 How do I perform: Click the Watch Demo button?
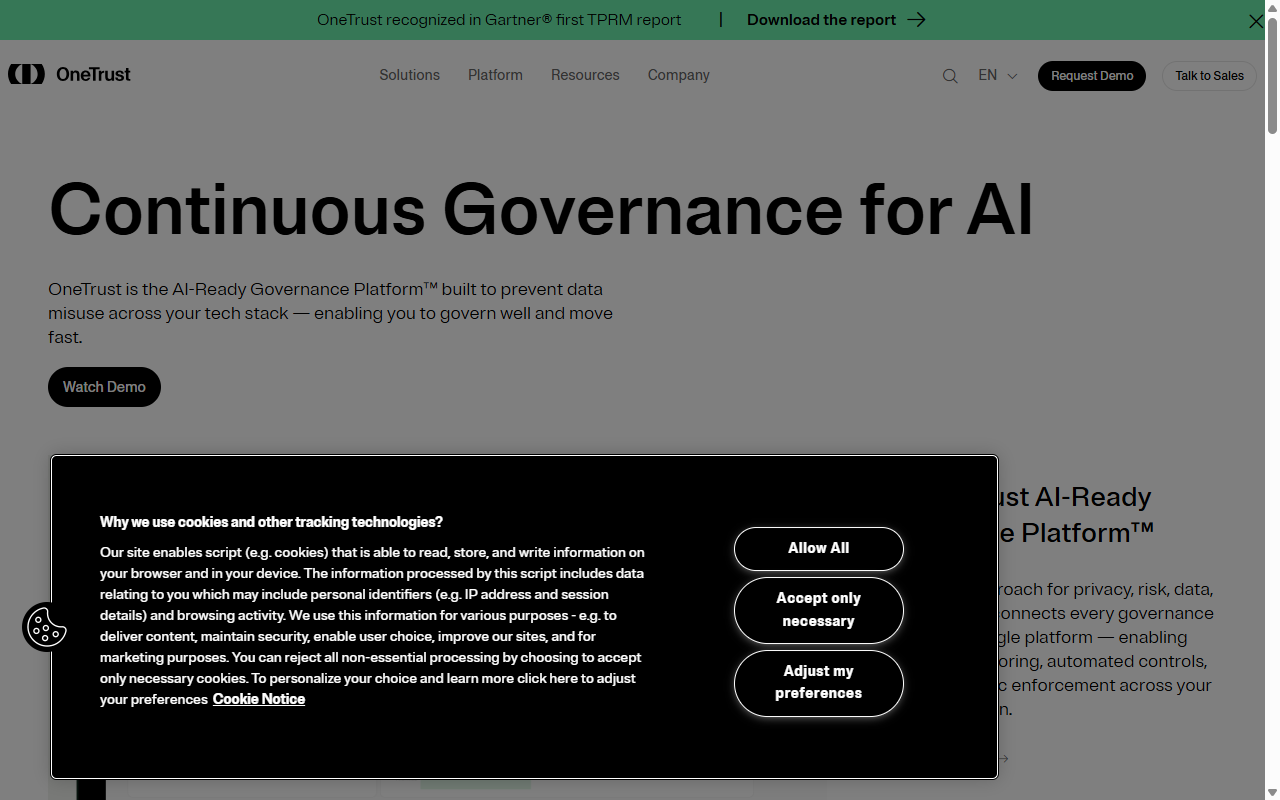tap(104, 387)
